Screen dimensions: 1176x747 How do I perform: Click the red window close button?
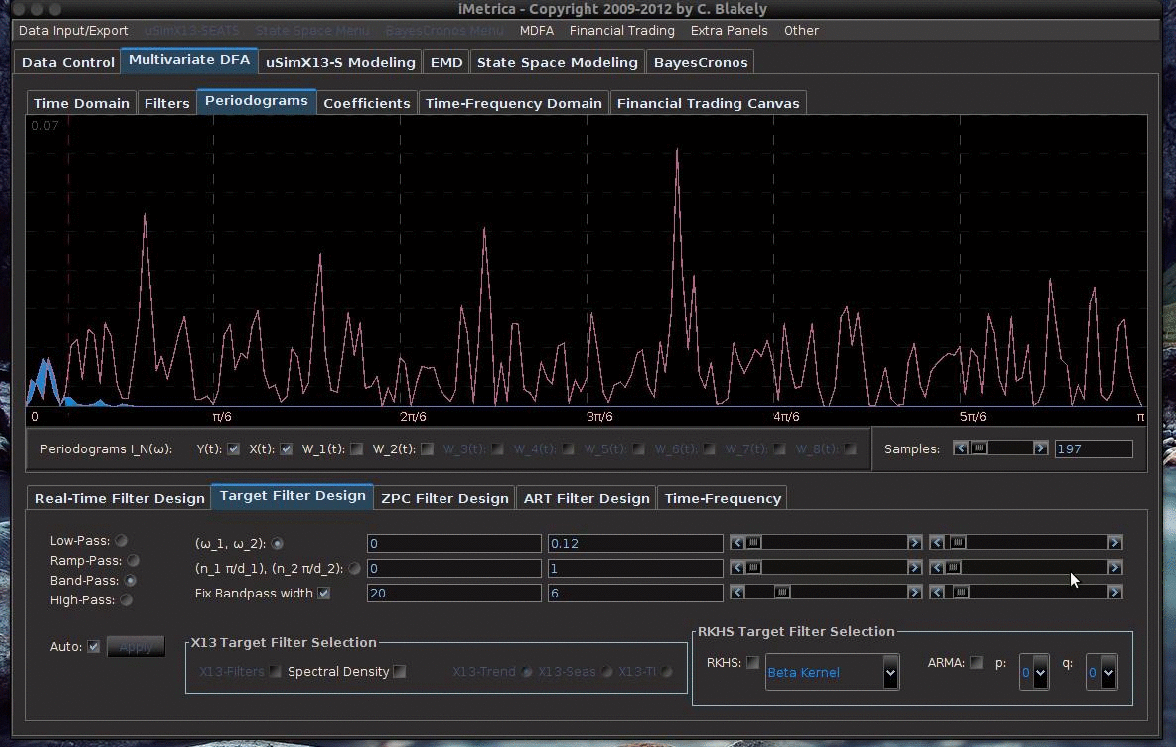[x=18, y=9]
